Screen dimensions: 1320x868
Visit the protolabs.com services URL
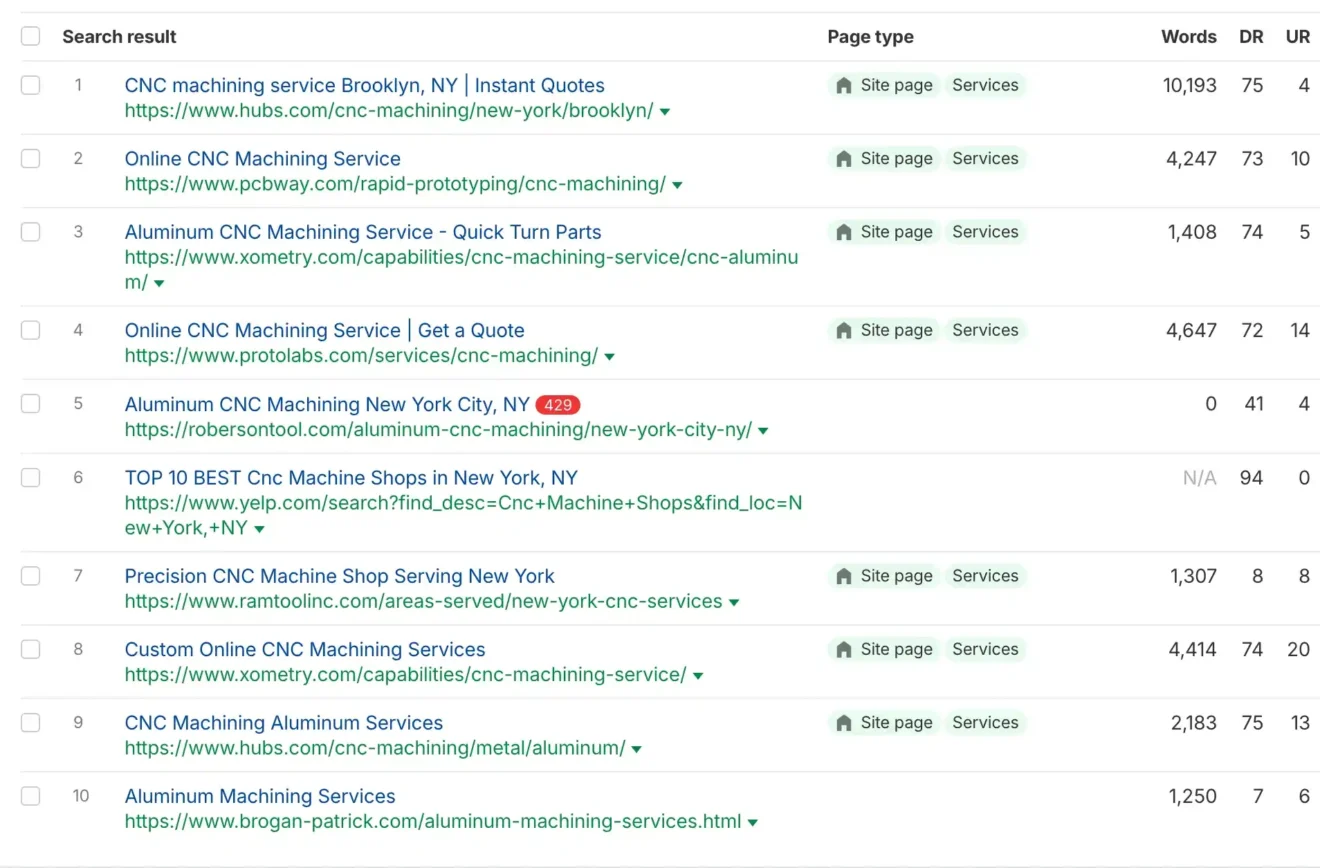(x=361, y=356)
